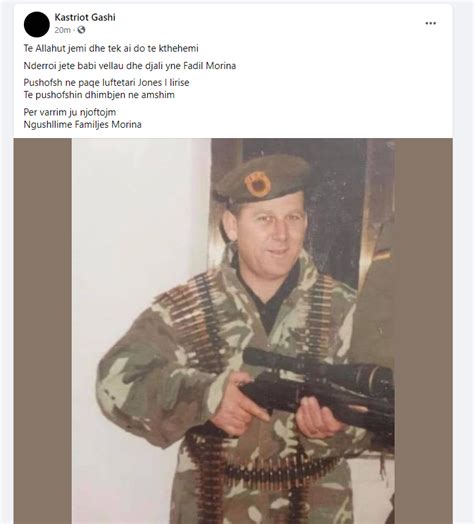Click the black circular profile avatar
Viewport: 474px width, 524px height.
point(37,24)
